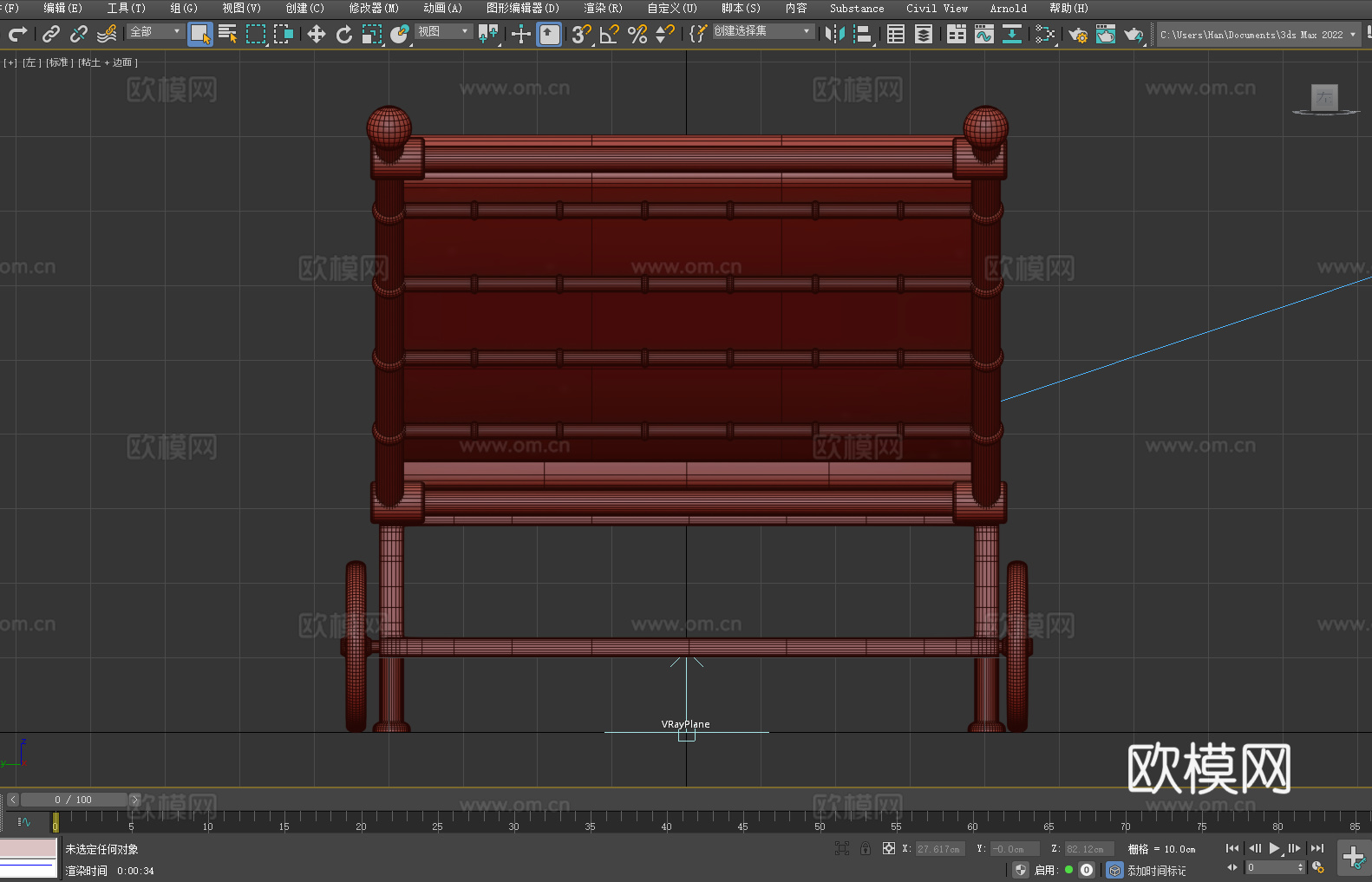
Task: Expand the project path 3ds Max 2022 dropdown
Action: tap(1352, 35)
